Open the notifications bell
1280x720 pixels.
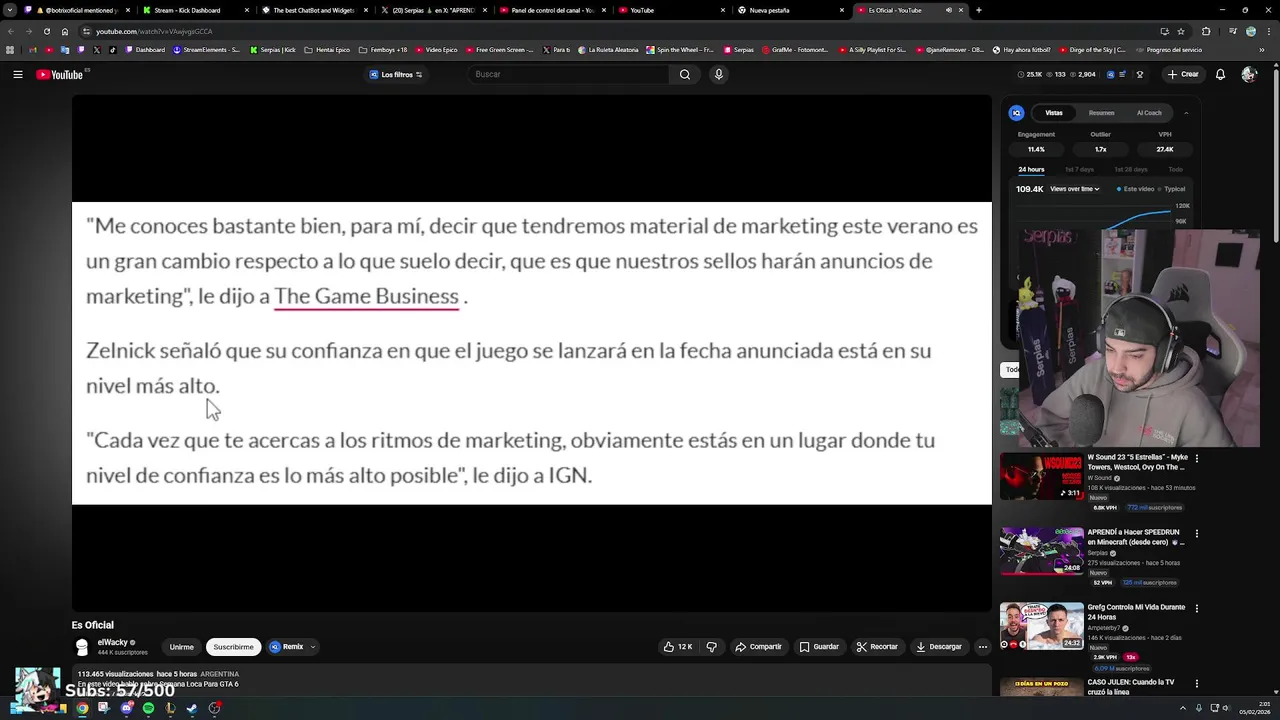(x=1220, y=74)
